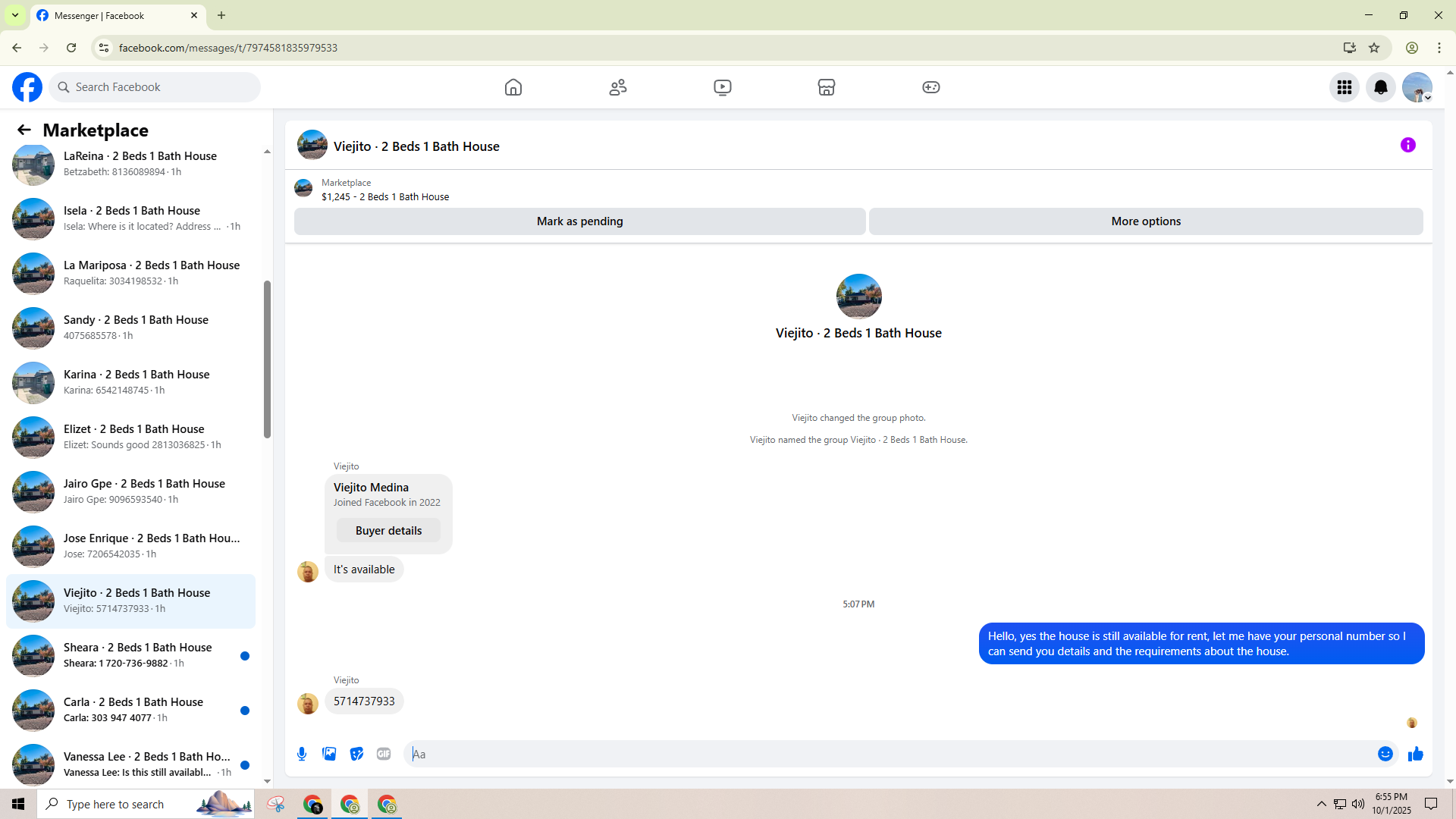Click the "It's available" message bubble
Screen dimensions: 1456x819
click(364, 570)
